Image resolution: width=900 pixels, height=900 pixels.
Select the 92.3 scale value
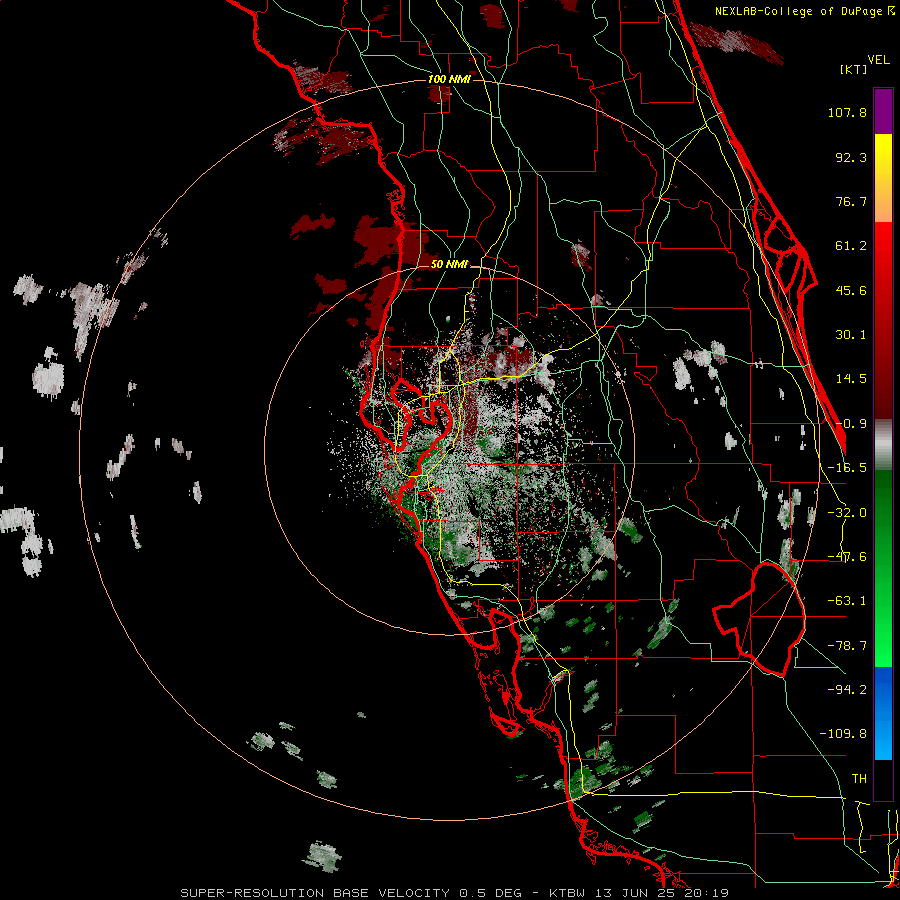[851, 157]
